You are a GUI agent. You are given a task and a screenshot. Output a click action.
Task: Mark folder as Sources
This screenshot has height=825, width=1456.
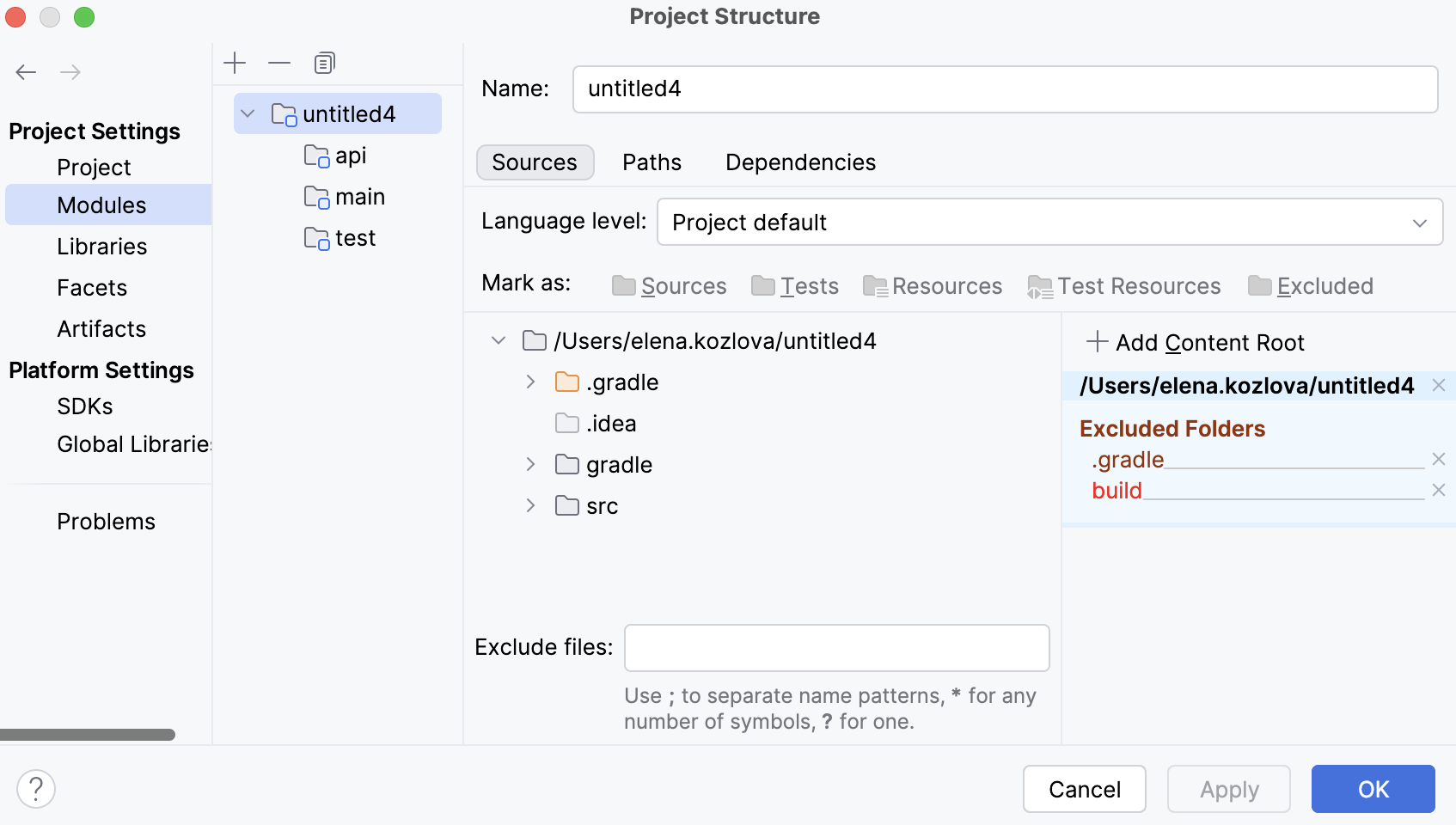click(x=670, y=286)
